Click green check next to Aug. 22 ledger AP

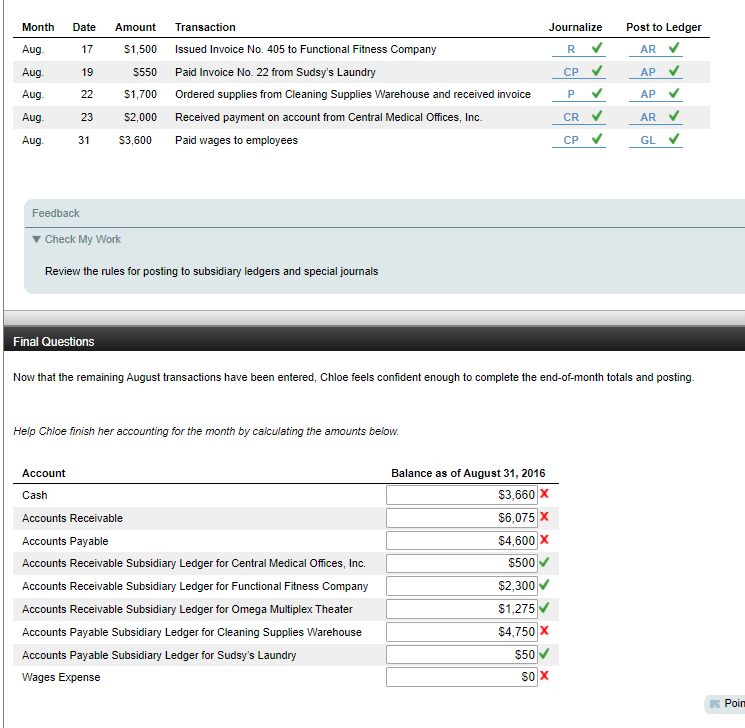pos(674,93)
